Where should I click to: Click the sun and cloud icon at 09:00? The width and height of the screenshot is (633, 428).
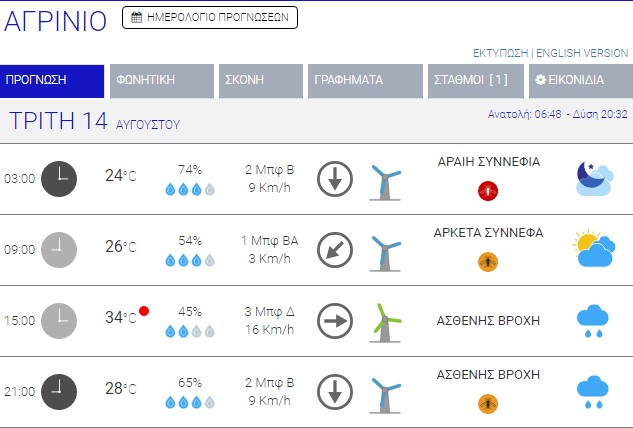tap(594, 249)
